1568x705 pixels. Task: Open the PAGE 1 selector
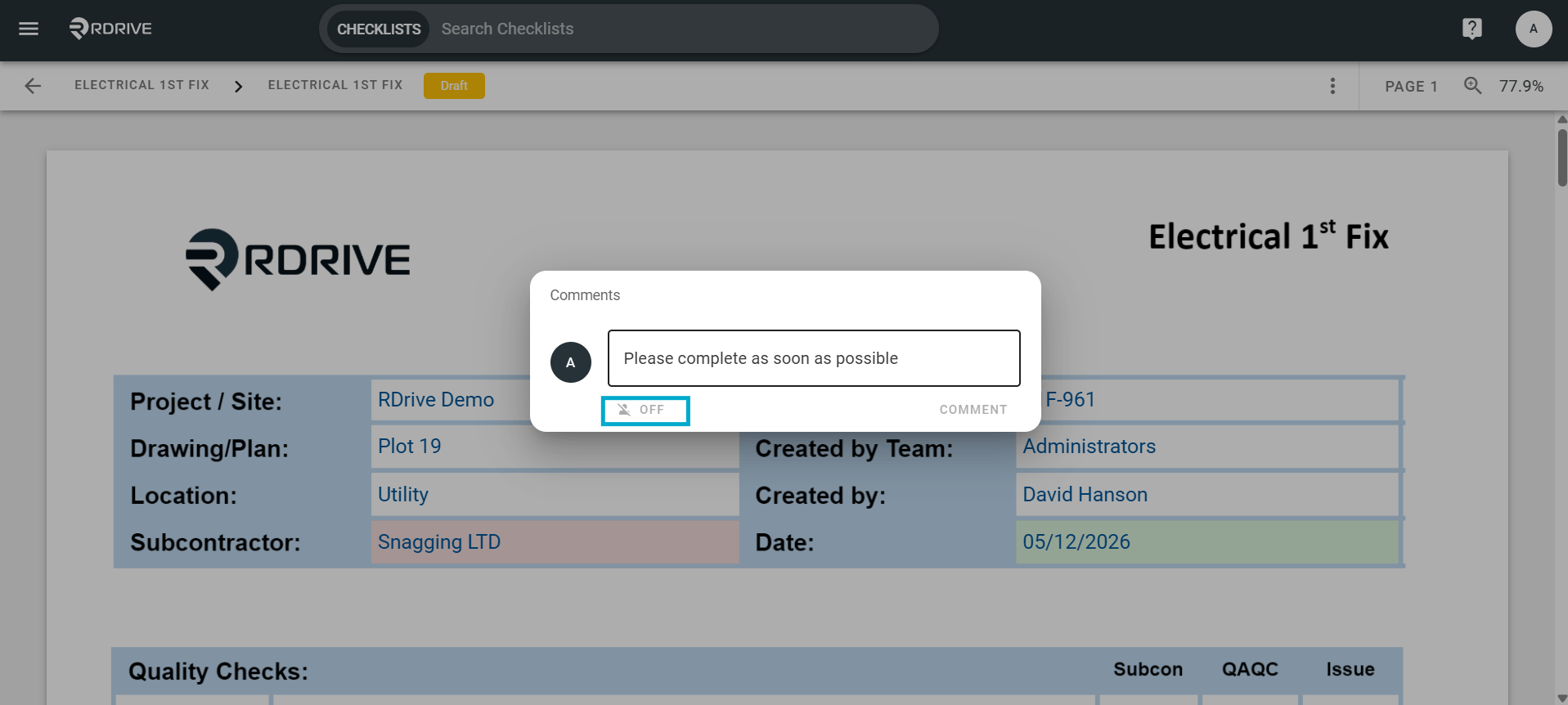pyautogui.click(x=1411, y=87)
